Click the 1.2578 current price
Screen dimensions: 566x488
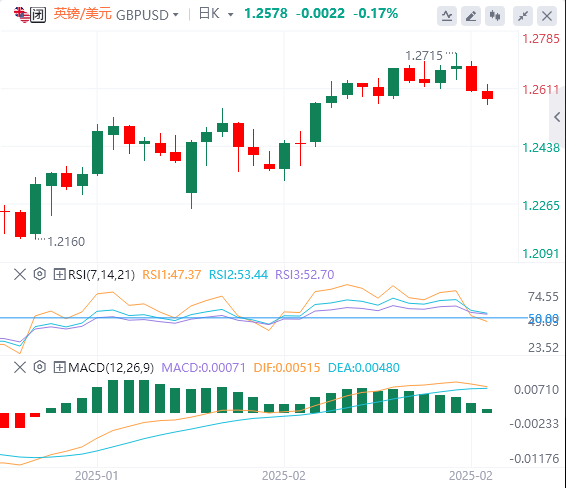pyautogui.click(x=266, y=14)
